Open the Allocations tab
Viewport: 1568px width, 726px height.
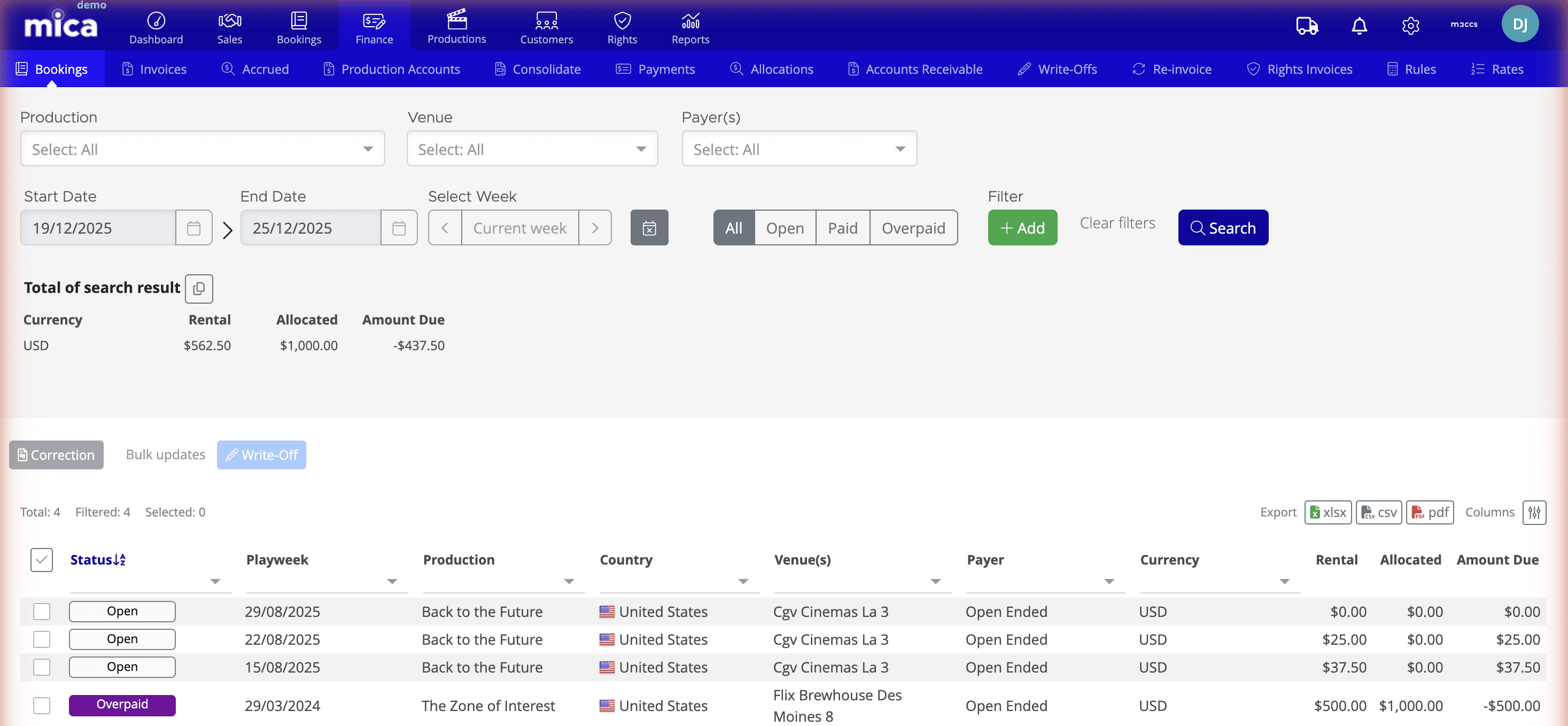click(772, 69)
